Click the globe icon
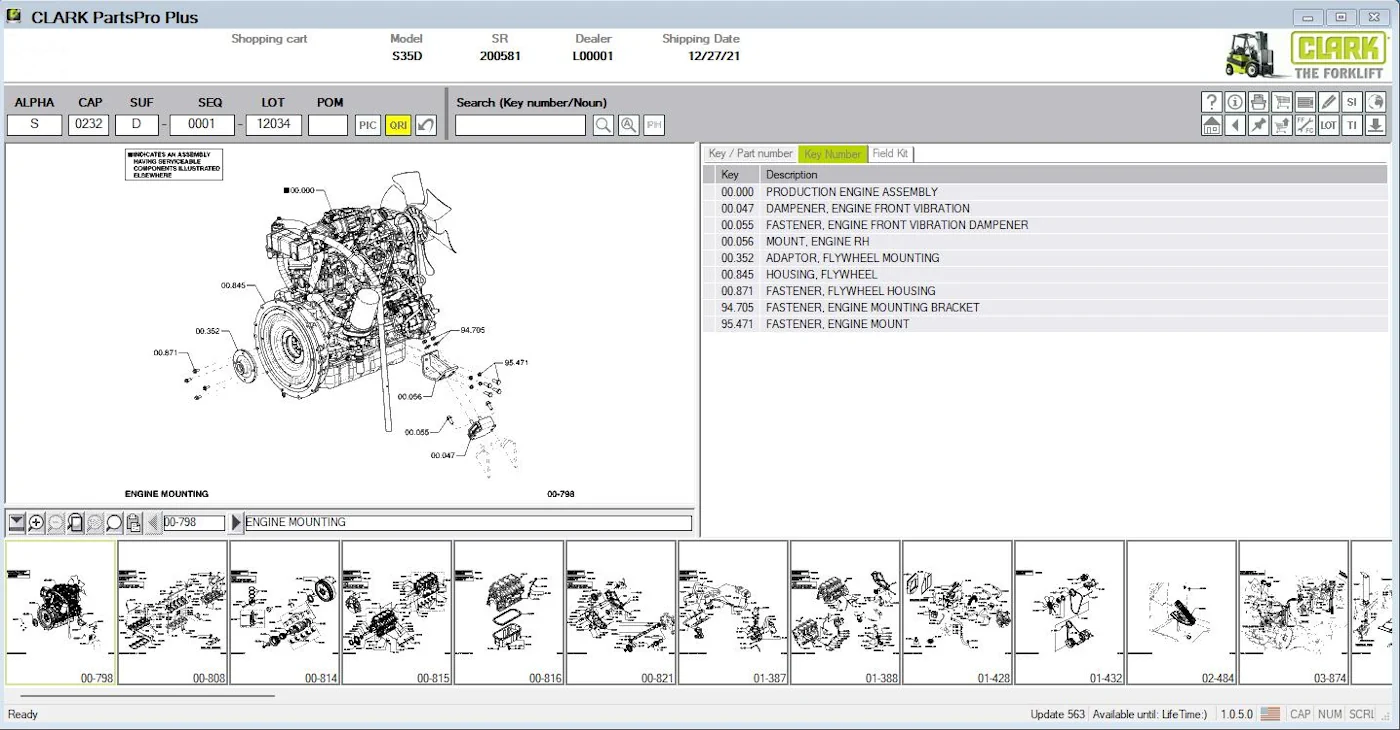Screen dimensions: 1400x730 pos(1375,102)
